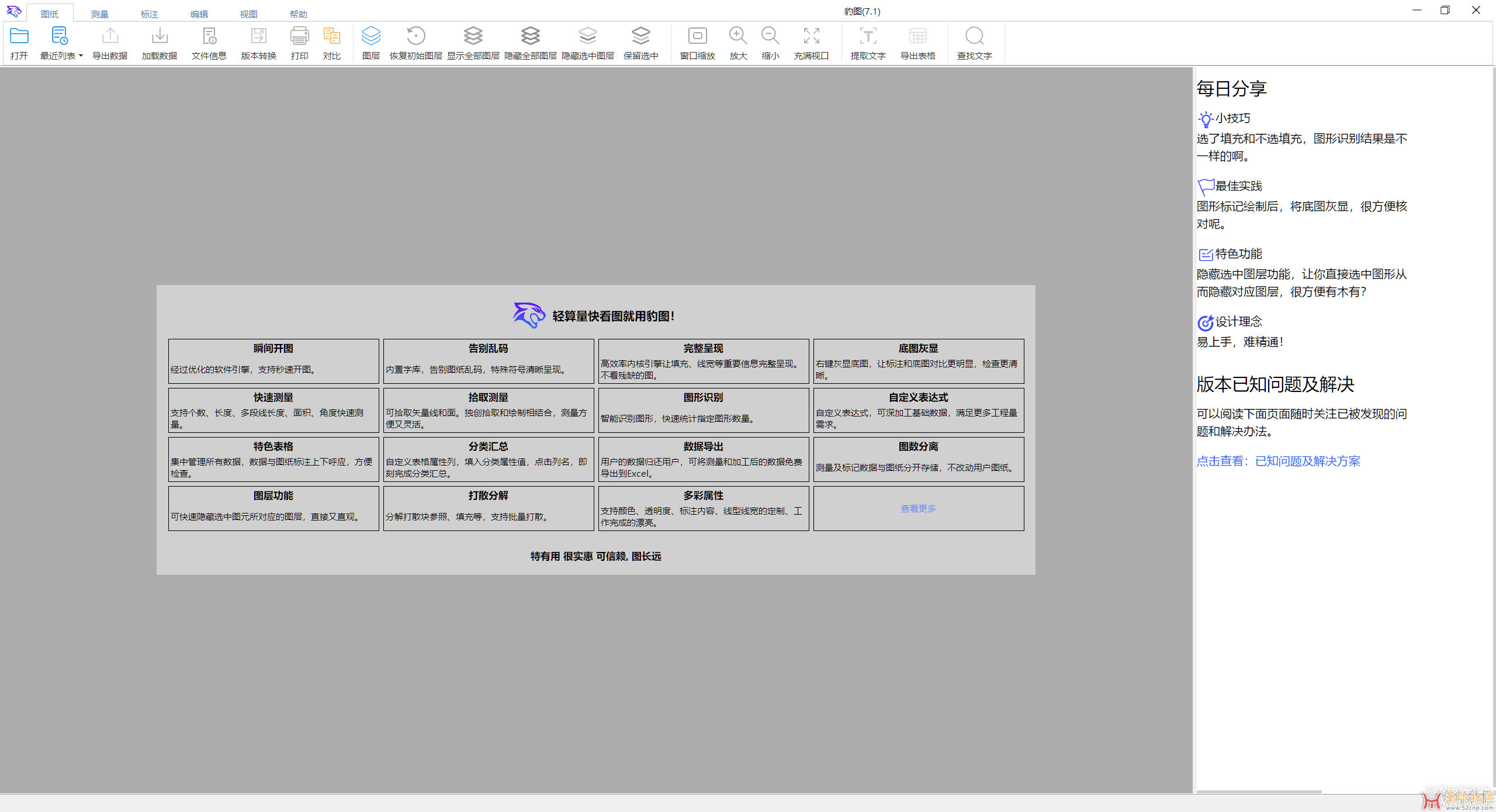Click the Export Data (导出数据) icon

110,36
